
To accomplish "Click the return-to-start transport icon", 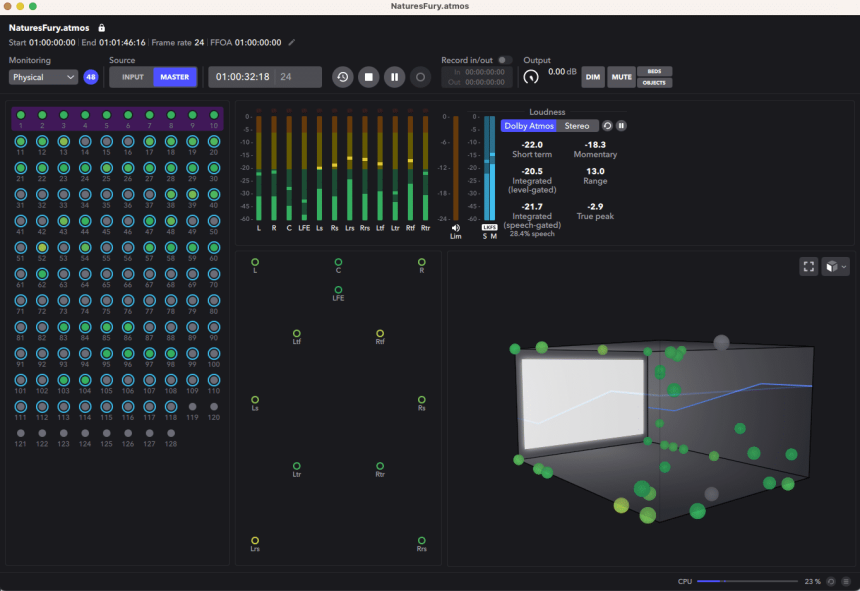I will [x=342, y=77].
